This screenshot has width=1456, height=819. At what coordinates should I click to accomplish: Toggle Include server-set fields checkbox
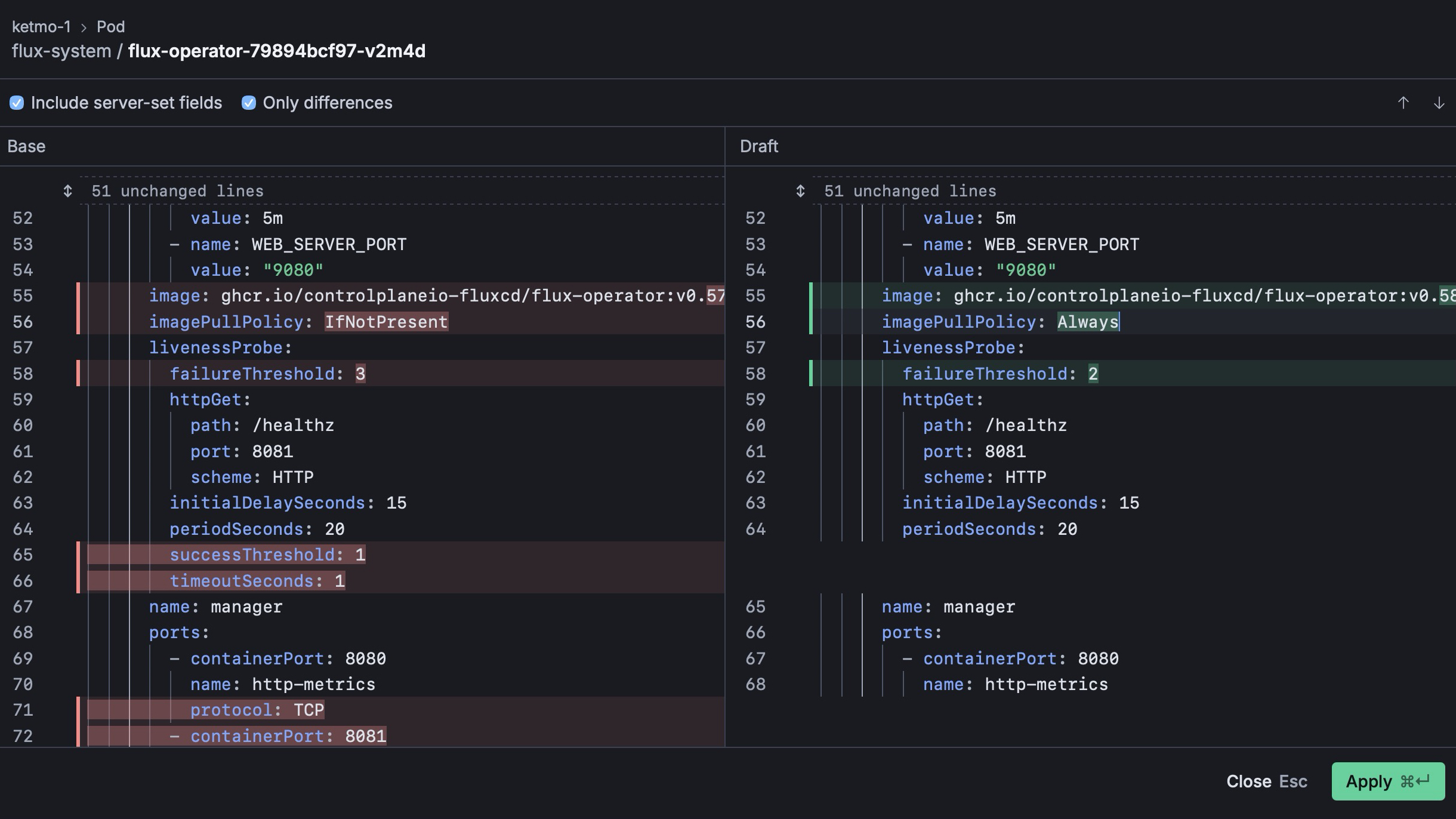pyautogui.click(x=17, y=103)
